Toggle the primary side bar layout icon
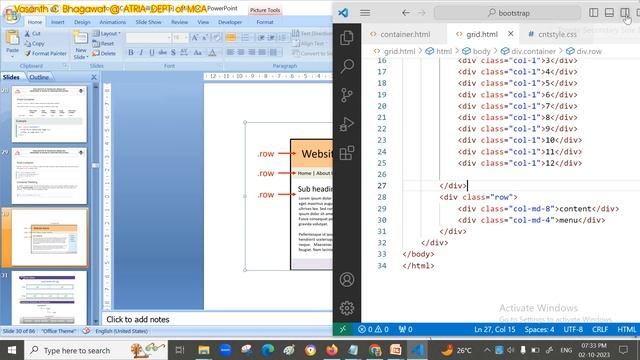Viewport: 640px width, 360px height. pyautogui.click(x=593, y=13)
